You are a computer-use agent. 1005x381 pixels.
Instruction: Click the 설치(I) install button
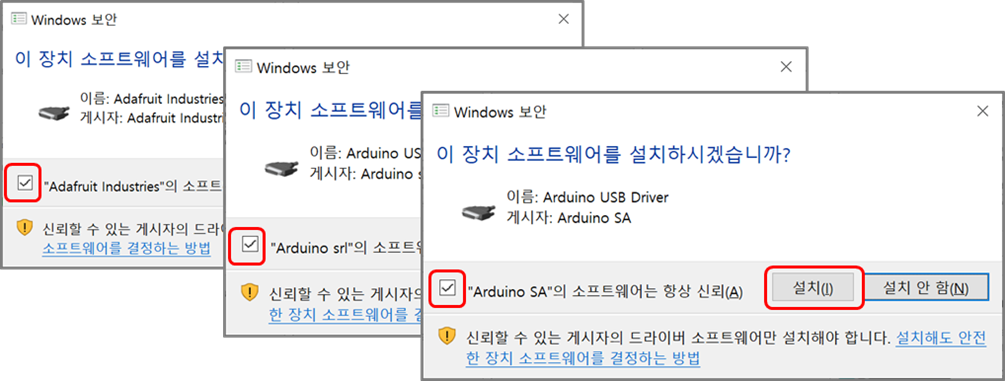[x=813, y=288]
